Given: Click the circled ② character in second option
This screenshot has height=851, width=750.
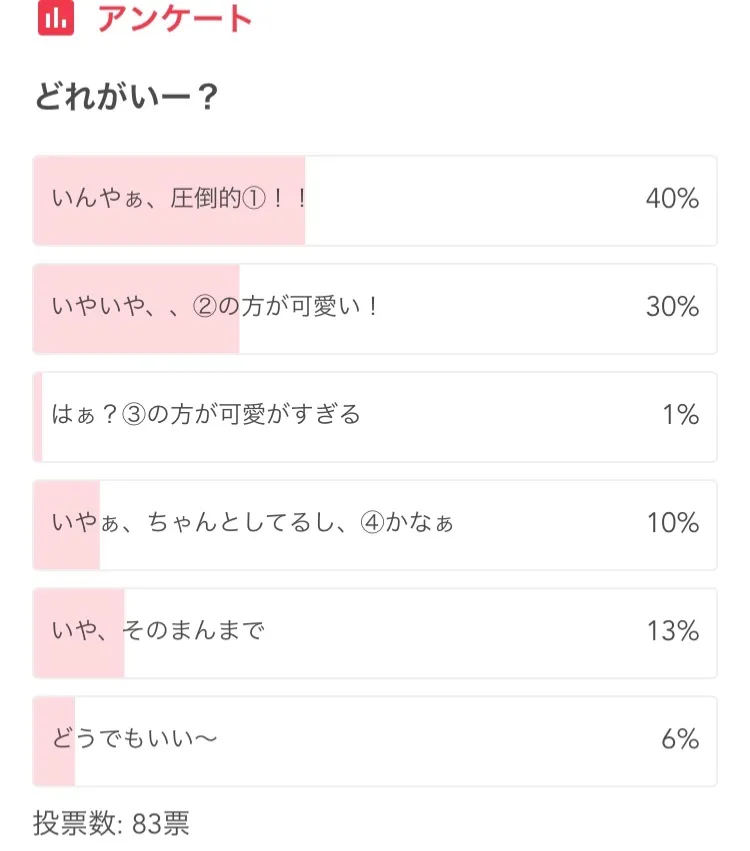Looking at the screenshot, I should [x=204, y=307].
